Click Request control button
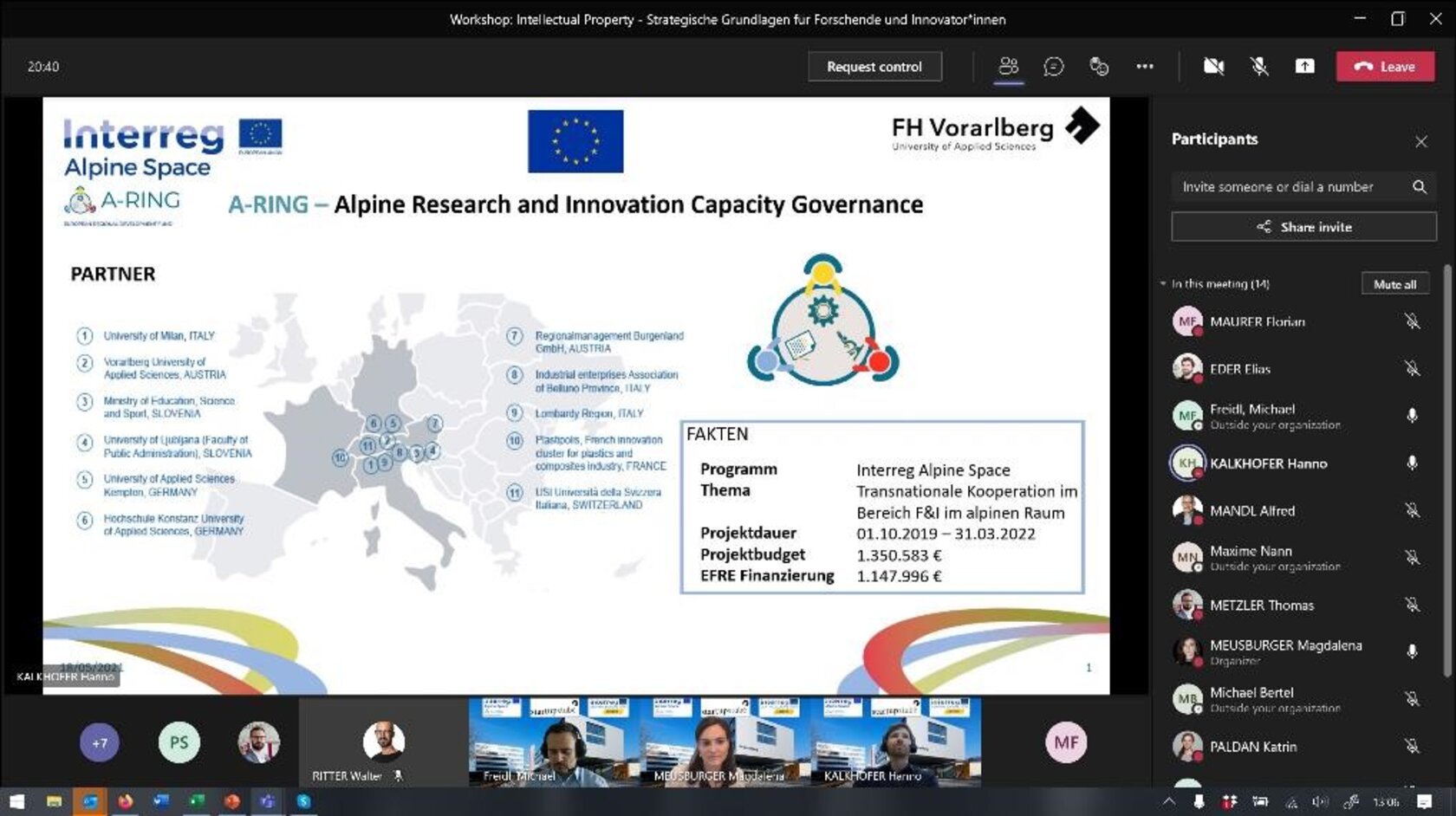The height and width of the screenshot is (816, 1456). [874, 67]
